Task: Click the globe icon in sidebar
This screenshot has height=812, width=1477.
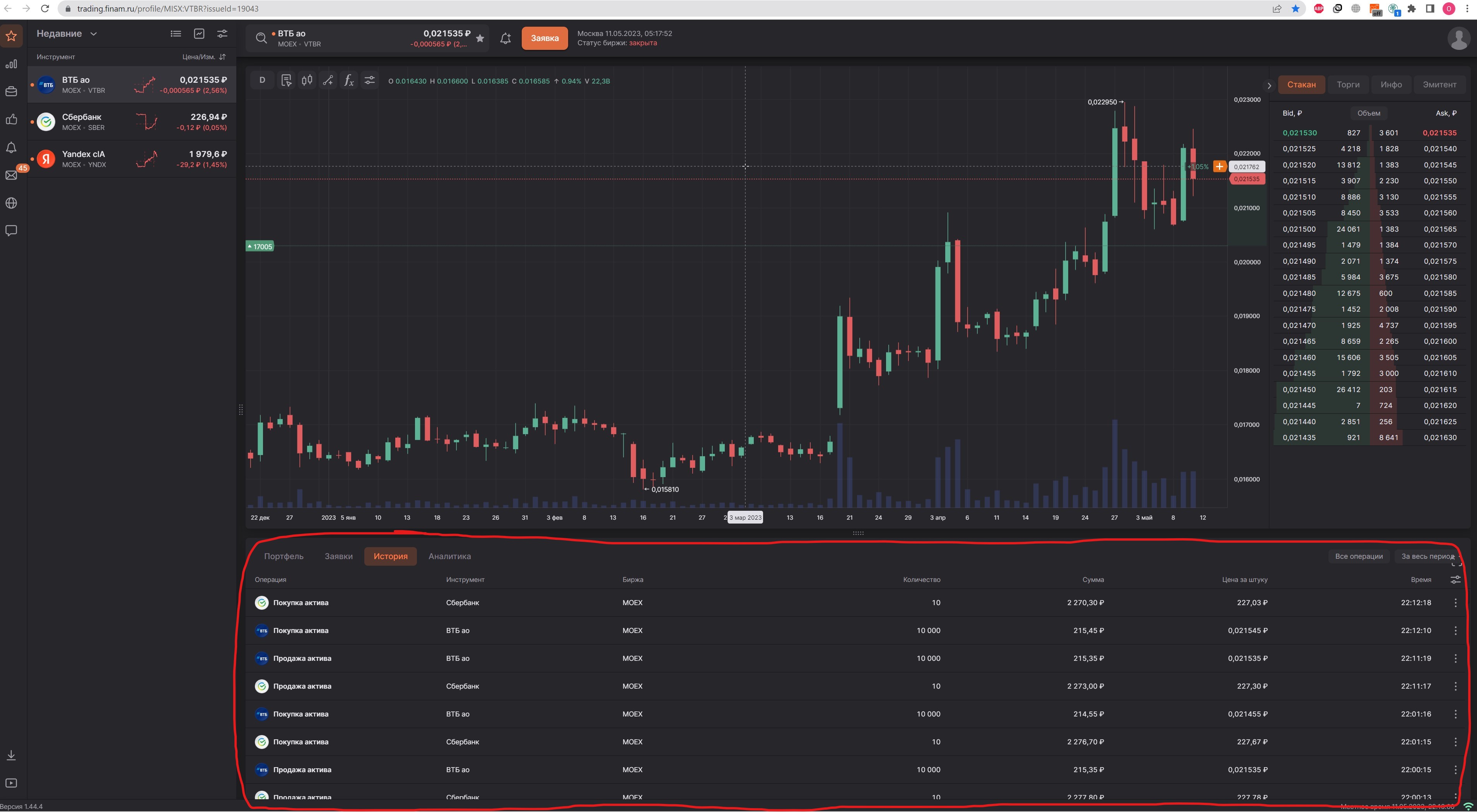Action: click(x=11, y=203)
